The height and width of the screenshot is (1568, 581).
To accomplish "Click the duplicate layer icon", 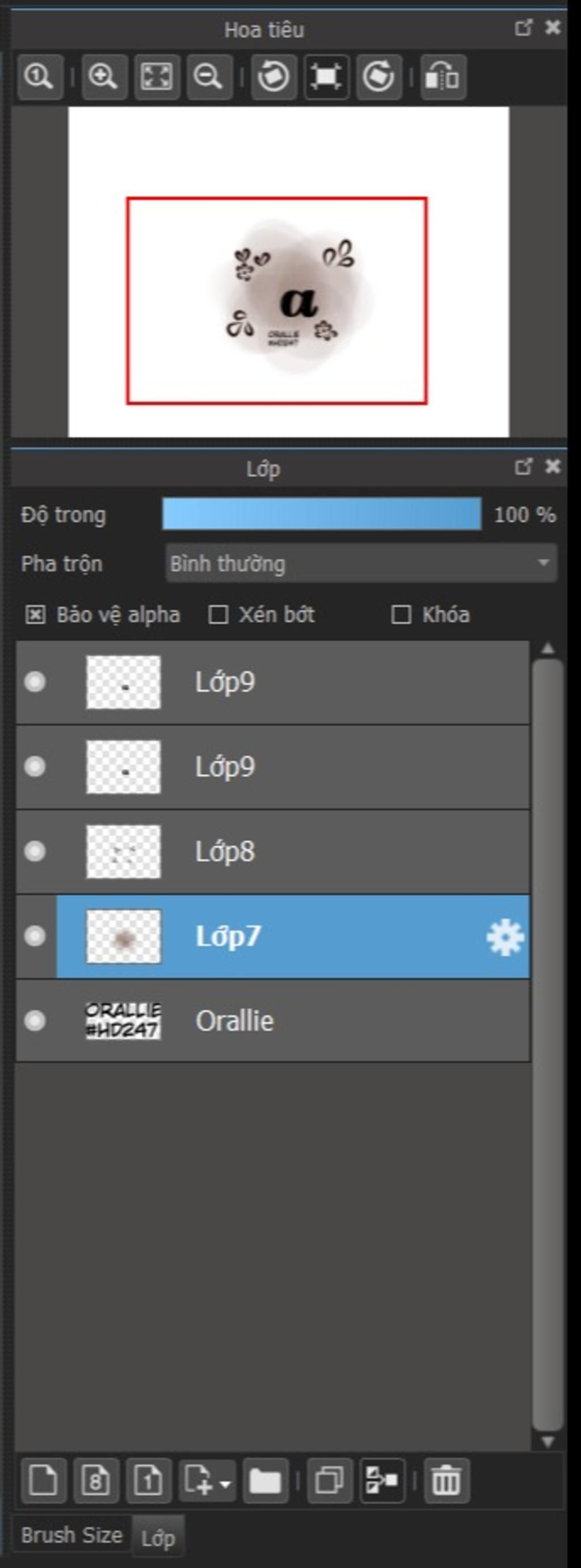I will point(330,1481).
